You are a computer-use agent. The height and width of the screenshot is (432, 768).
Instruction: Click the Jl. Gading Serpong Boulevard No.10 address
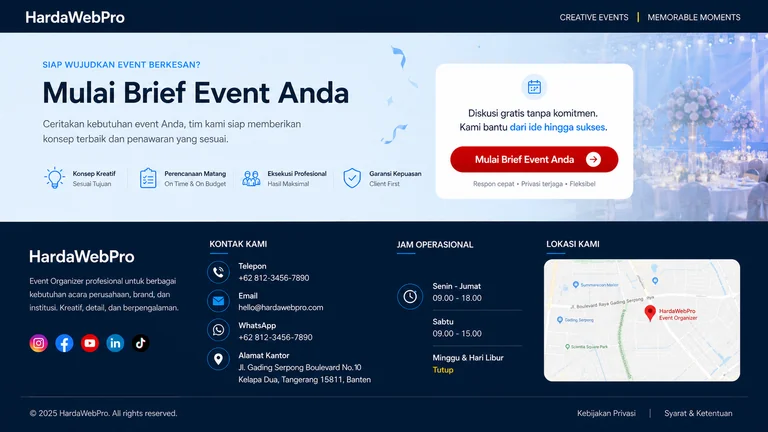click(300, 367)
